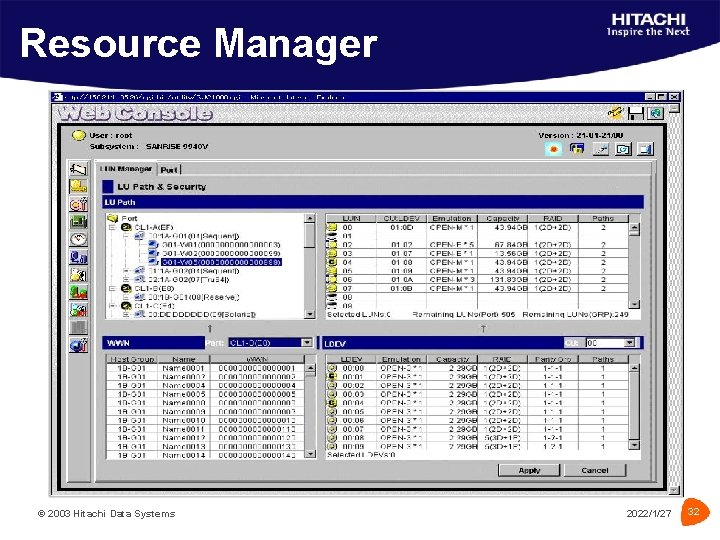Select the LDEV 00:05 row
Screen dimensions: 720x540
point(478,411)
